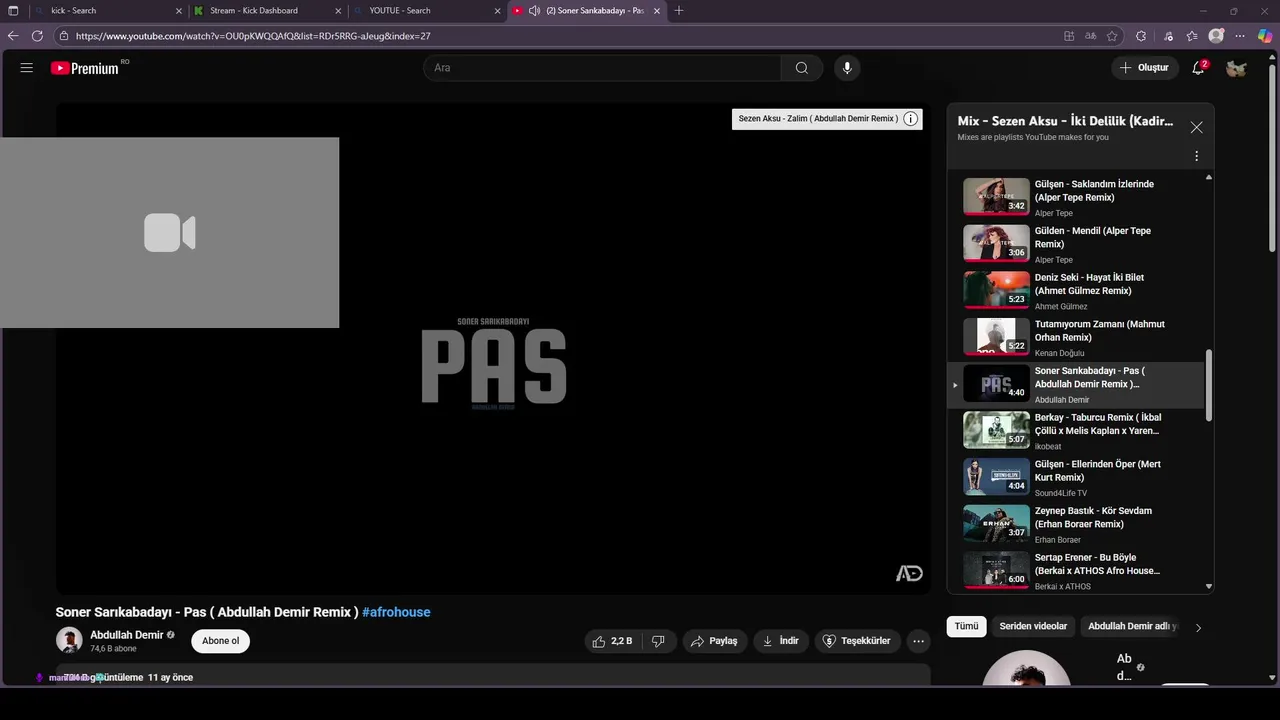Image resolution: width=1280 pixels, height=720 pixels.
Task: Open more actions ellipsis under video
Action: (x=918, y=641)
